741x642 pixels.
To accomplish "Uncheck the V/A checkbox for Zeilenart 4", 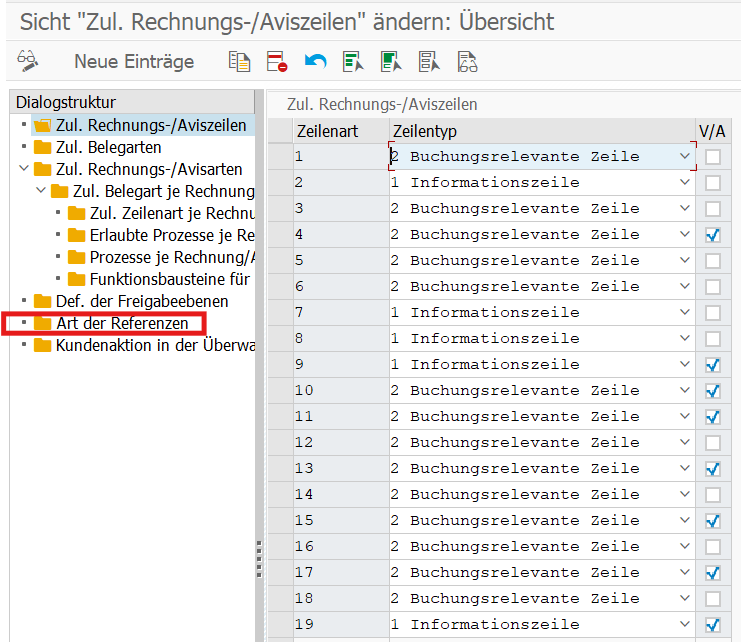I will (713, 235).
